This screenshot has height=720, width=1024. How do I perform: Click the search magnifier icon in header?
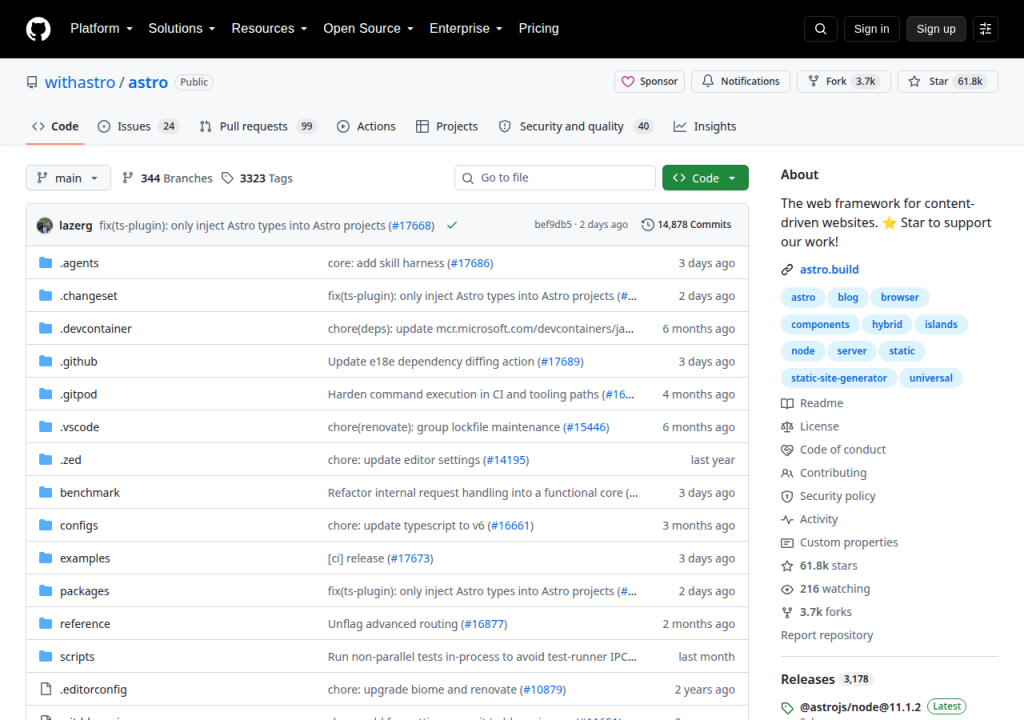pos(820,29)
